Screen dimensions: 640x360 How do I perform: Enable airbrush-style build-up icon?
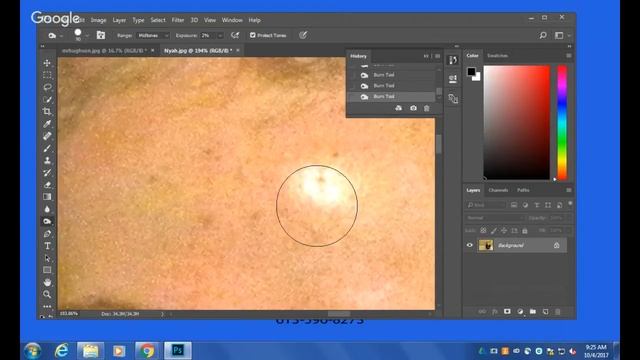coord(235,36)
